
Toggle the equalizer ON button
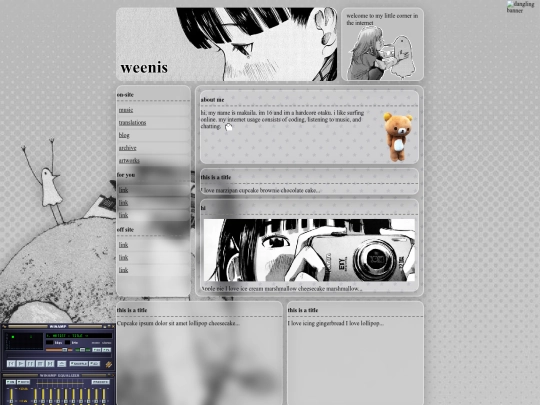click(x=11, y=382)
